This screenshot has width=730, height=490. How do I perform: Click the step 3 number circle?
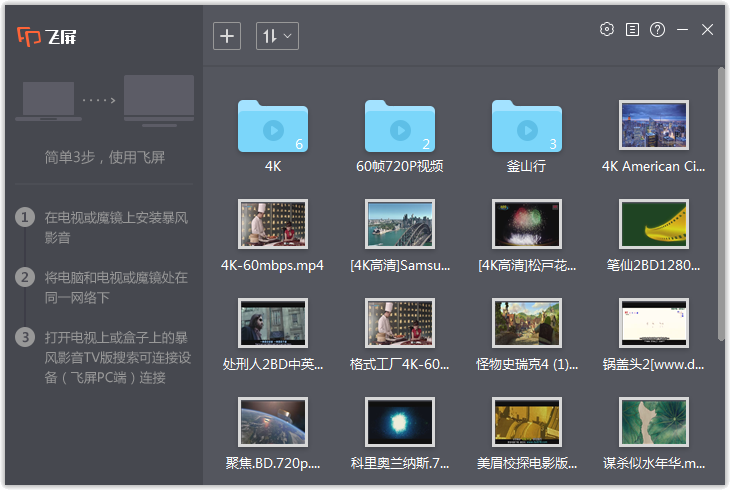[25, 337]
